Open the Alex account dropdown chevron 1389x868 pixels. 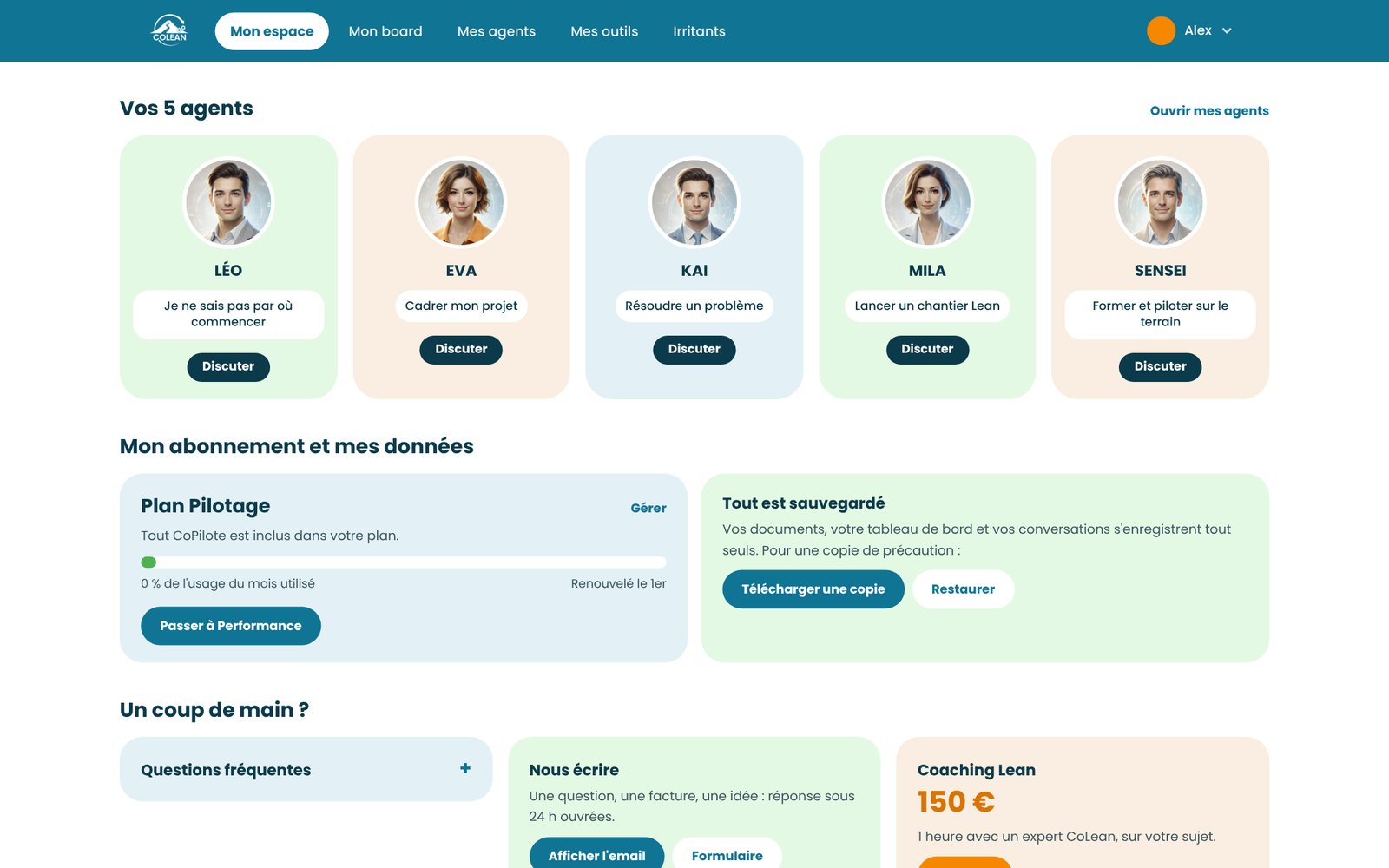click(x=1227, y=30)
